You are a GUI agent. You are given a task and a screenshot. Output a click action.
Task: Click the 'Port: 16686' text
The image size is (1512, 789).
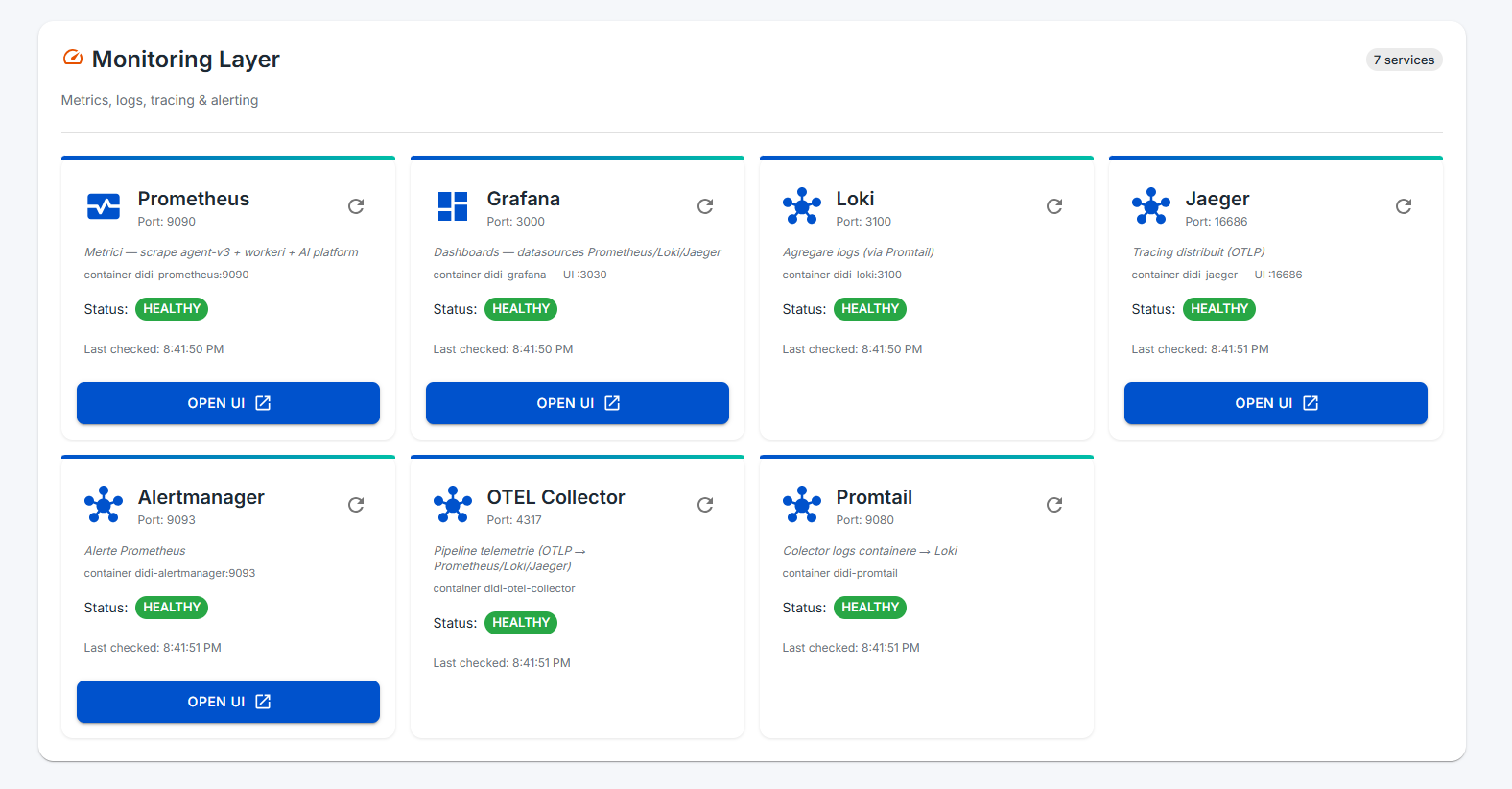(x=1217, y=222)
